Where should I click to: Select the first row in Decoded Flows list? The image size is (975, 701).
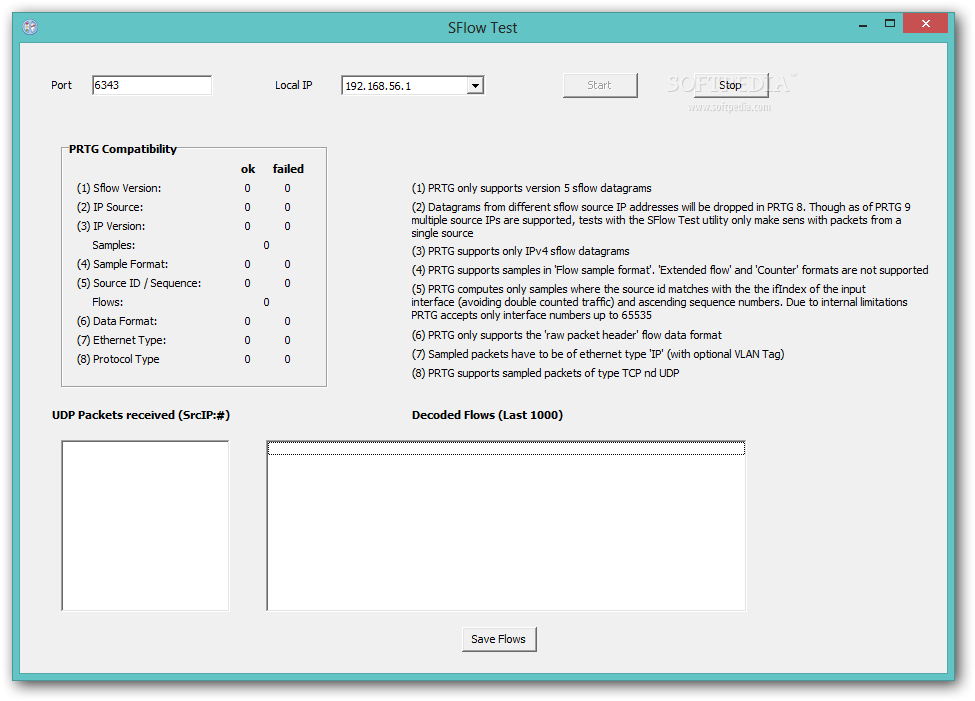tap(506, 448)
